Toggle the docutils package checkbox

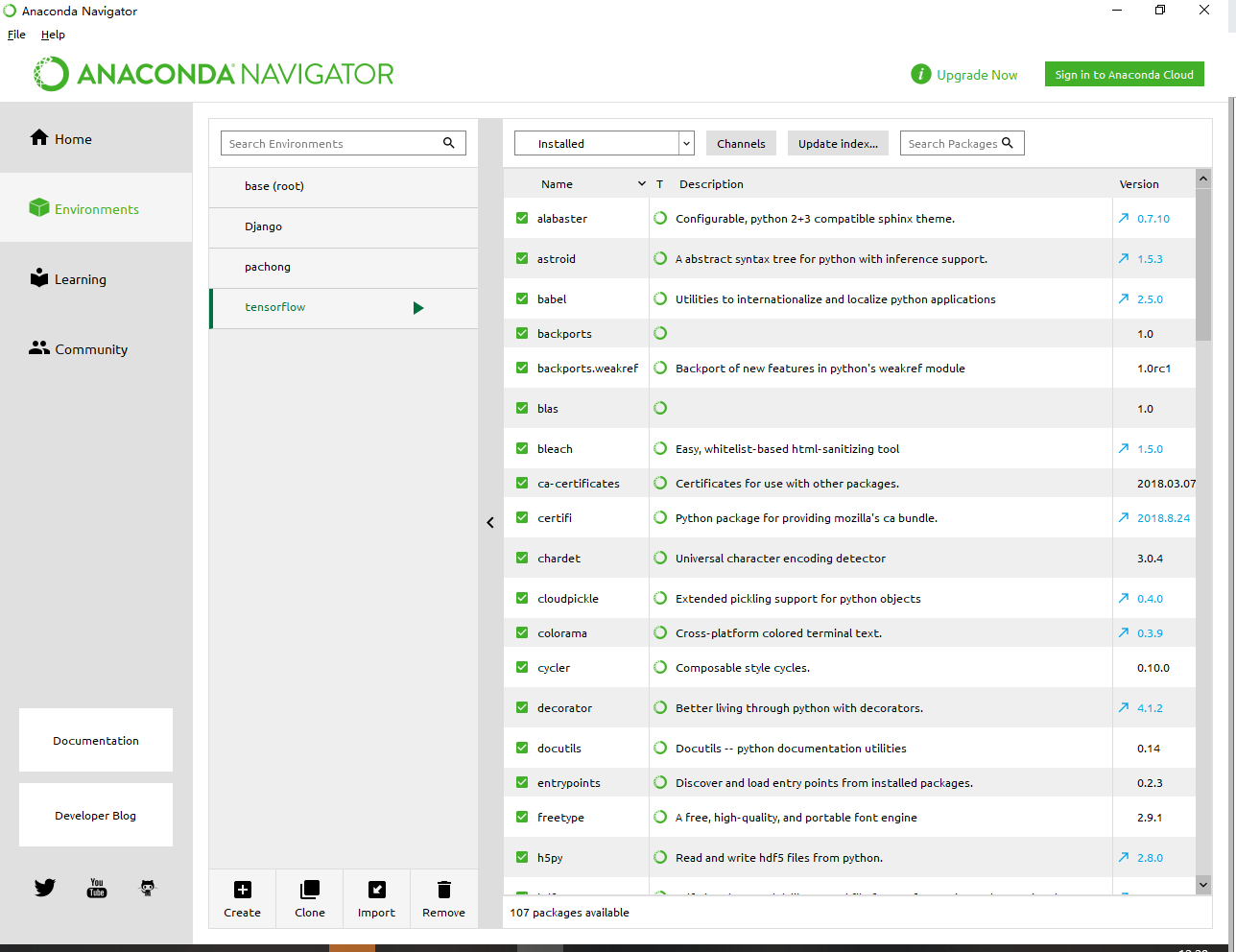pyautogui.click(x=522, y=748)
